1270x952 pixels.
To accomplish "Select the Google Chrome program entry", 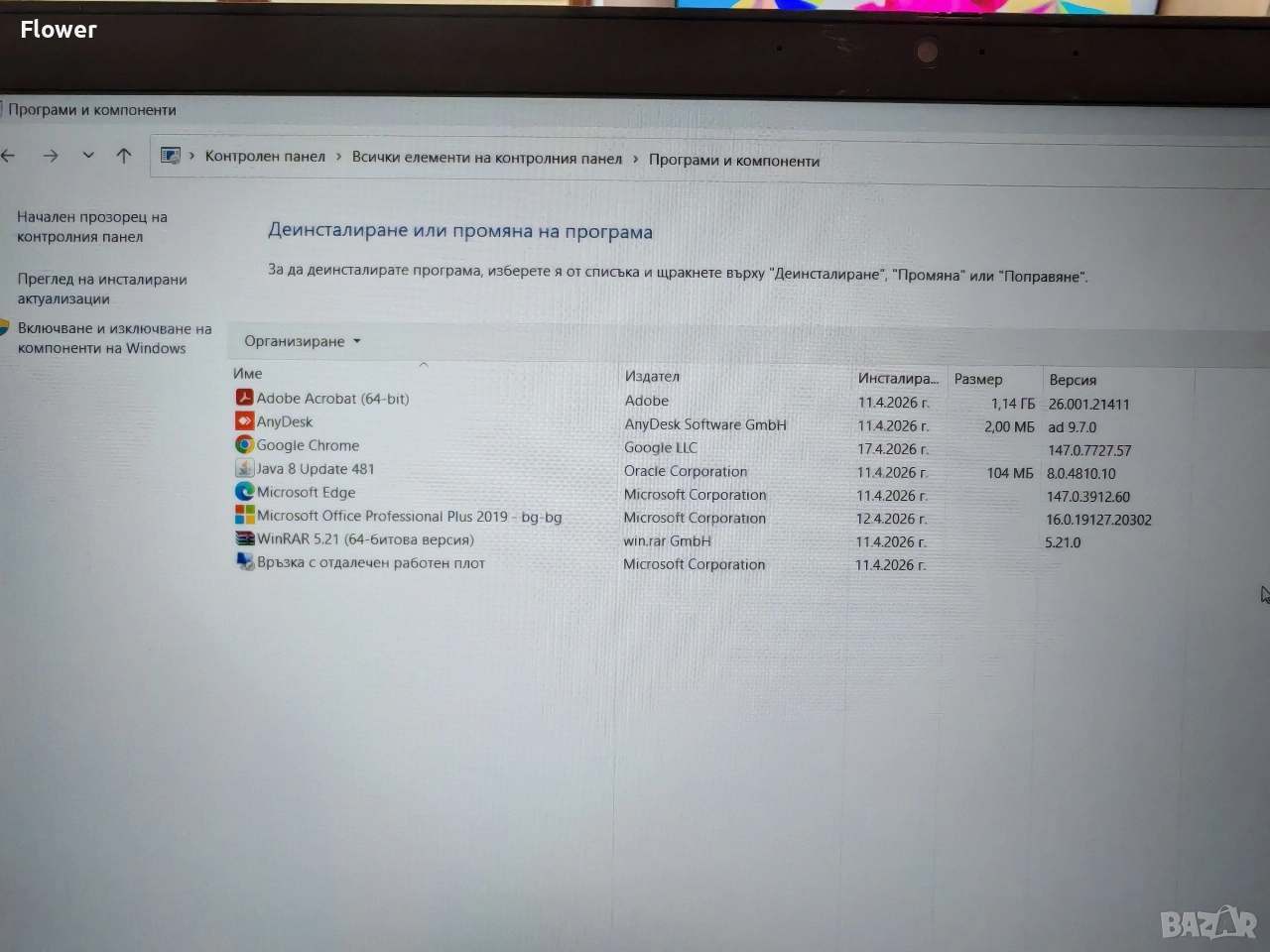I will [x=308, y=446].
